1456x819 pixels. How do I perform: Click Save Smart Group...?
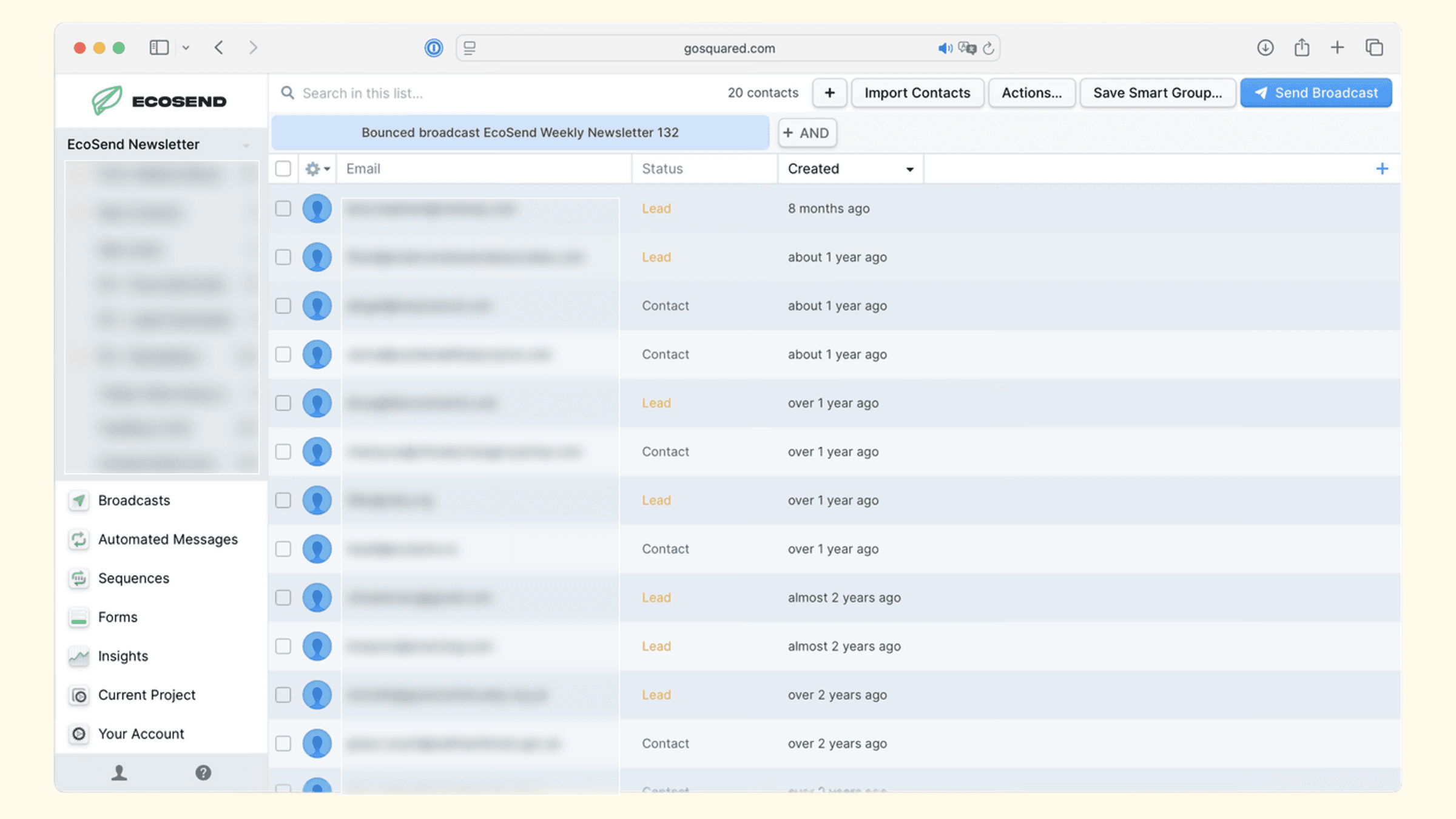point(1158,93)
